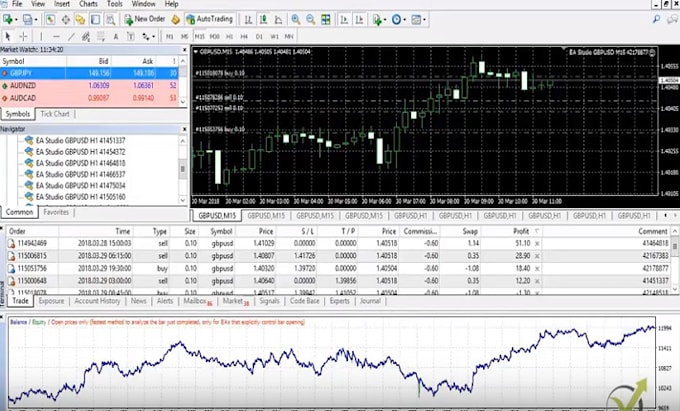Select the M15 timeframe button
This screenshot has height=411, width=680.
point(197,37)
